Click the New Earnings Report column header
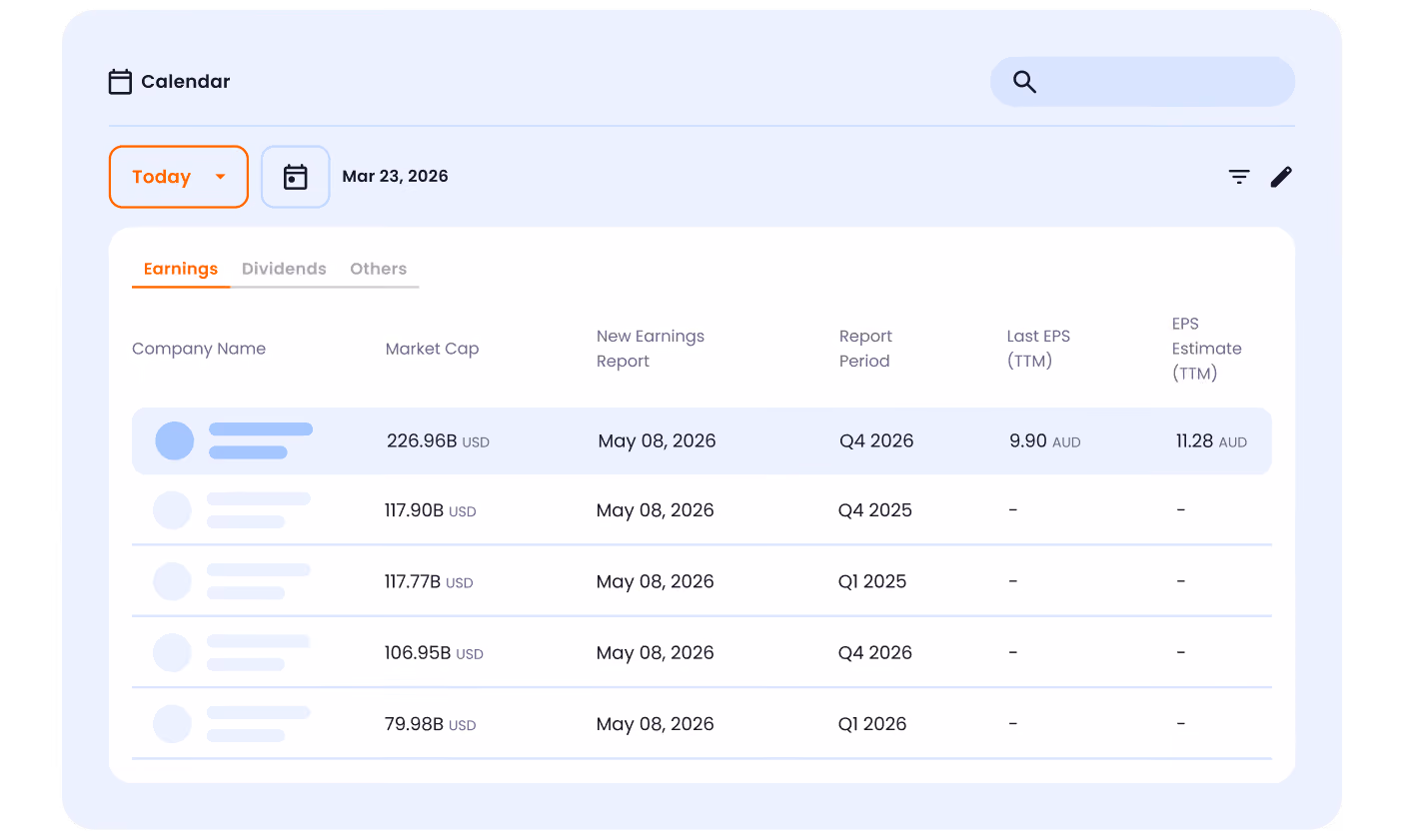Viewport: 1404px width, 840px height. pyautogui.click(x=651, y=349)
